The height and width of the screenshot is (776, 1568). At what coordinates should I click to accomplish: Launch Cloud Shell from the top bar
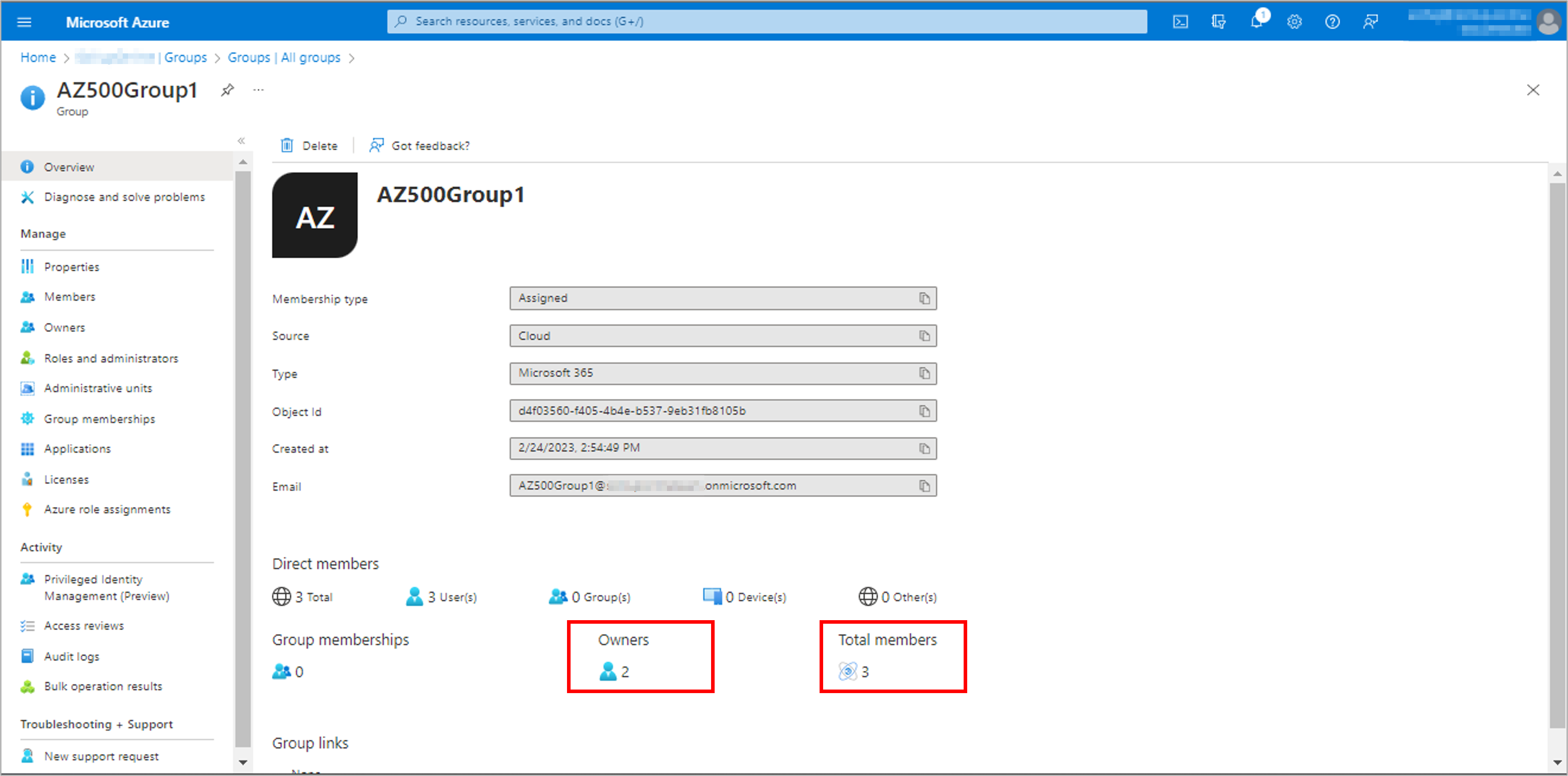coord(1180,22)
